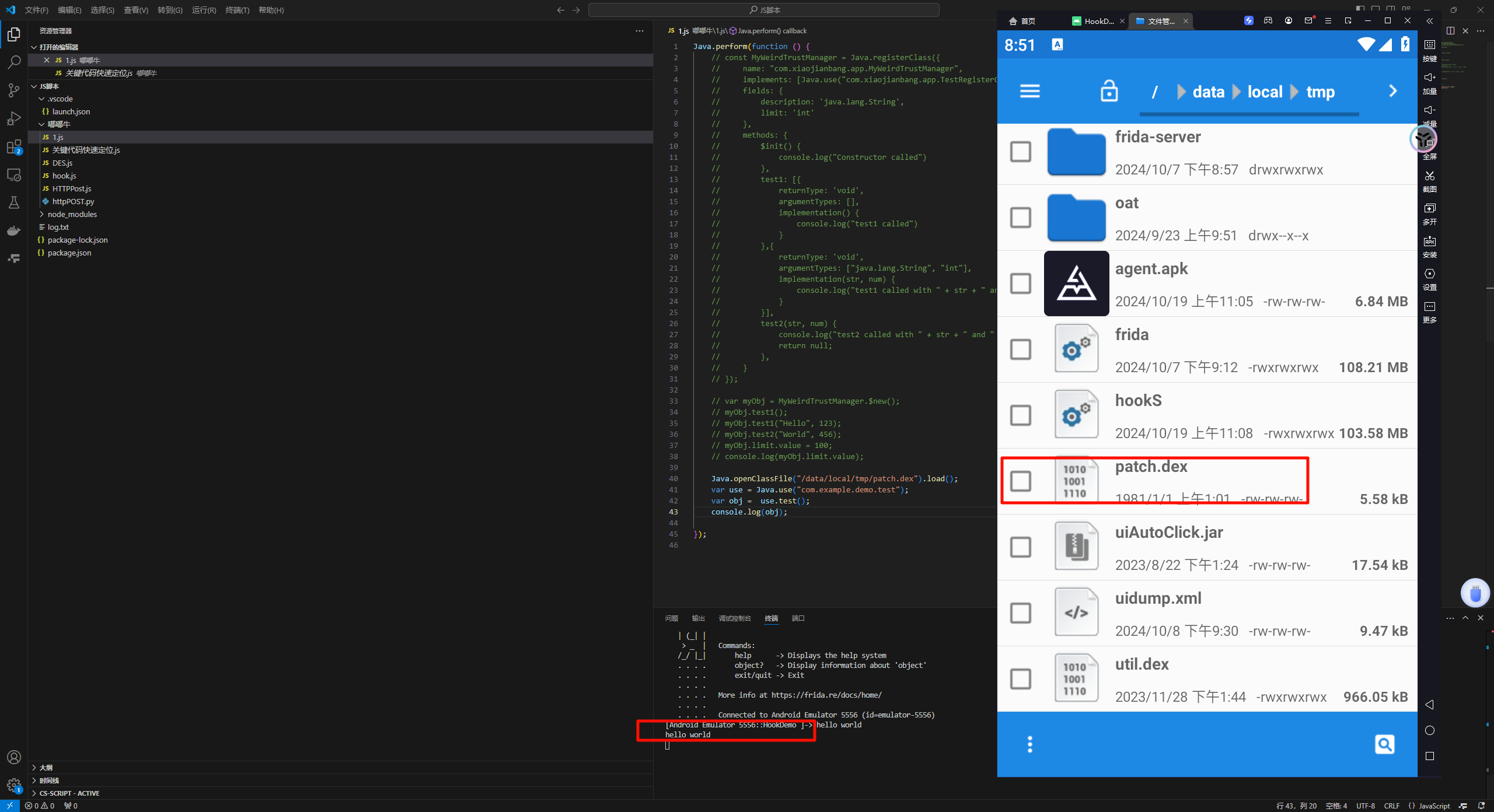
Task: Open the 终端(T) menu
Action: click(x=237, y=10)
